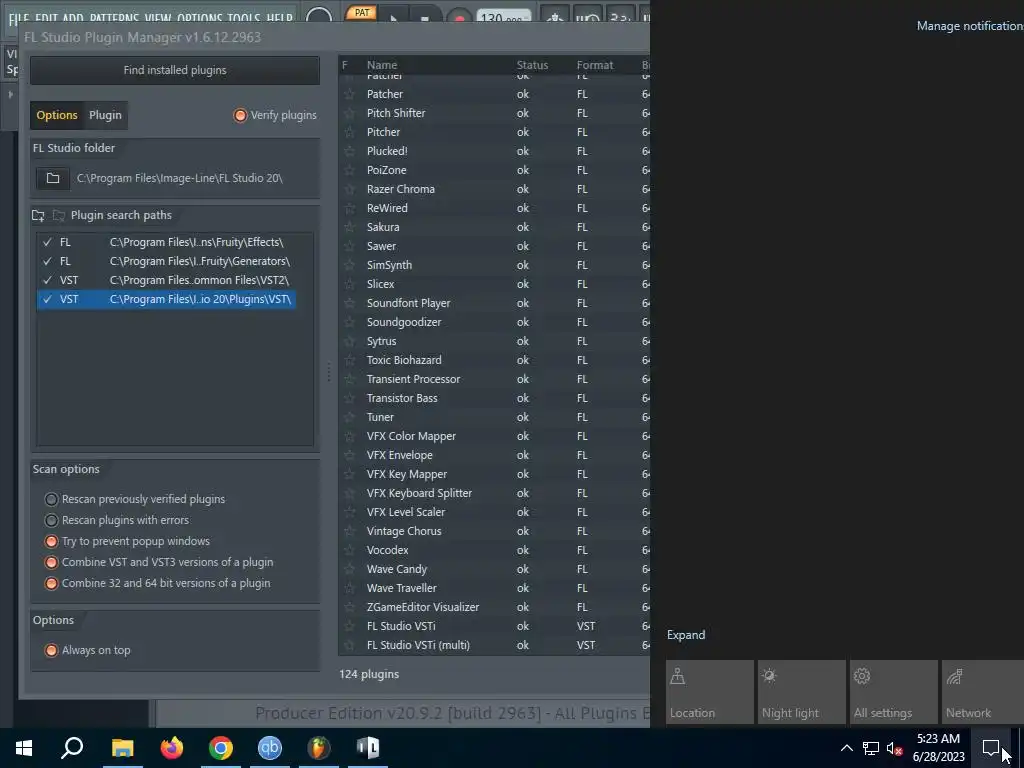Screen dimensions: 1024x768
Task: Remove the selected plugin search path
Action: point(59,215)
